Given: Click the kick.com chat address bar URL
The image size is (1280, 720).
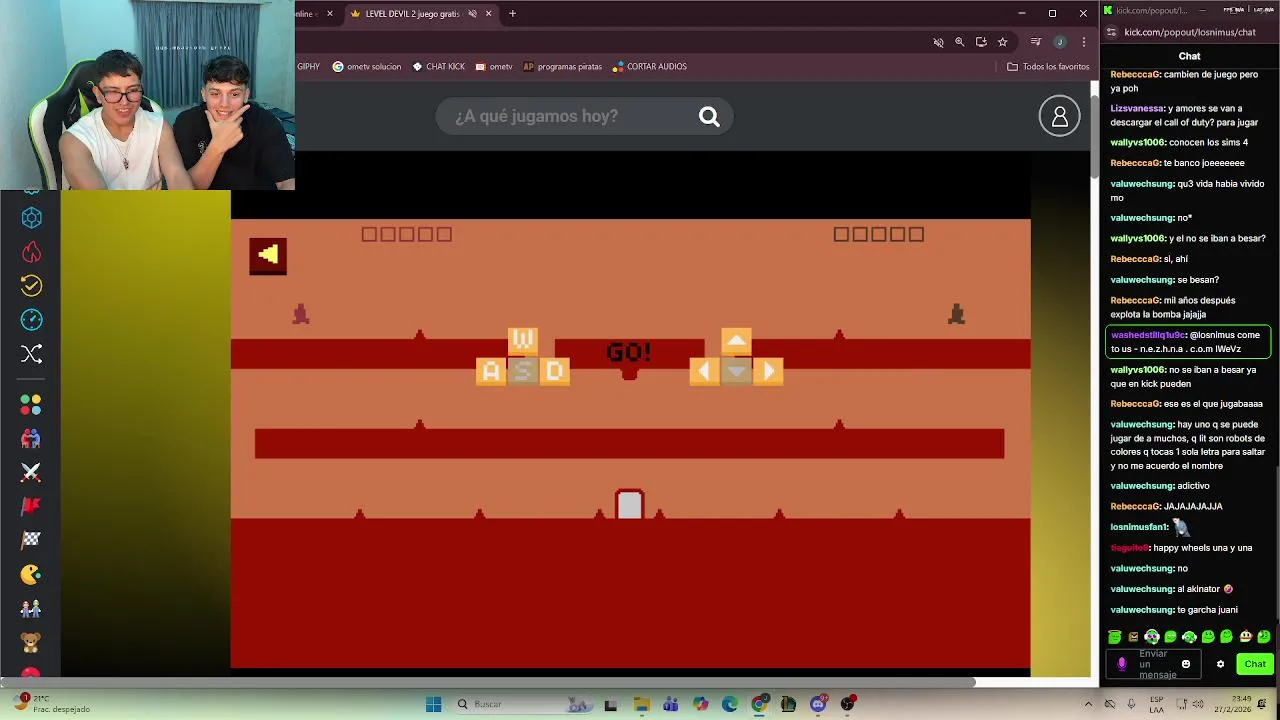Looking at the screenshot, I should 1189,32.
